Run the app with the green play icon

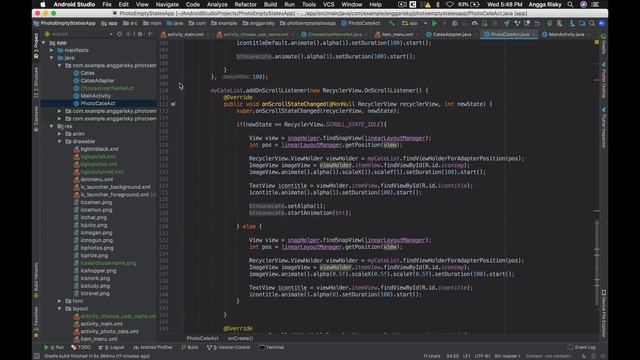(434, 24)
